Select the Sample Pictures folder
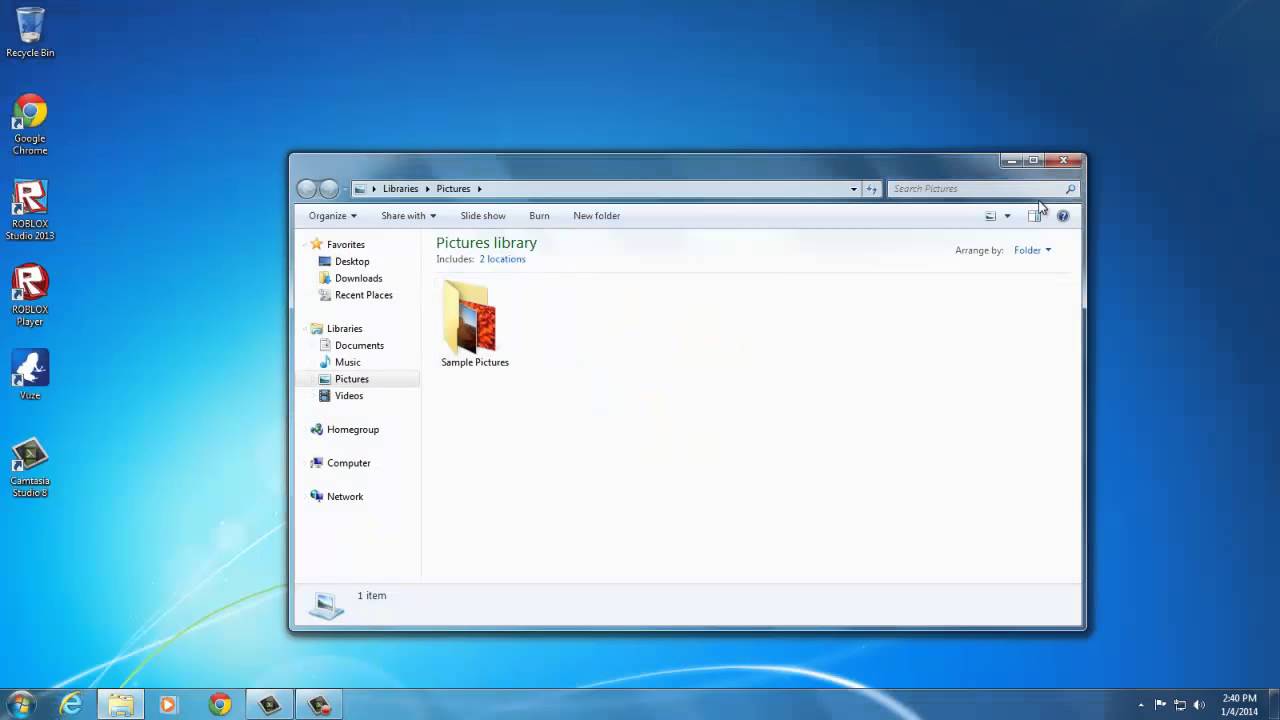 coord(474,325)
